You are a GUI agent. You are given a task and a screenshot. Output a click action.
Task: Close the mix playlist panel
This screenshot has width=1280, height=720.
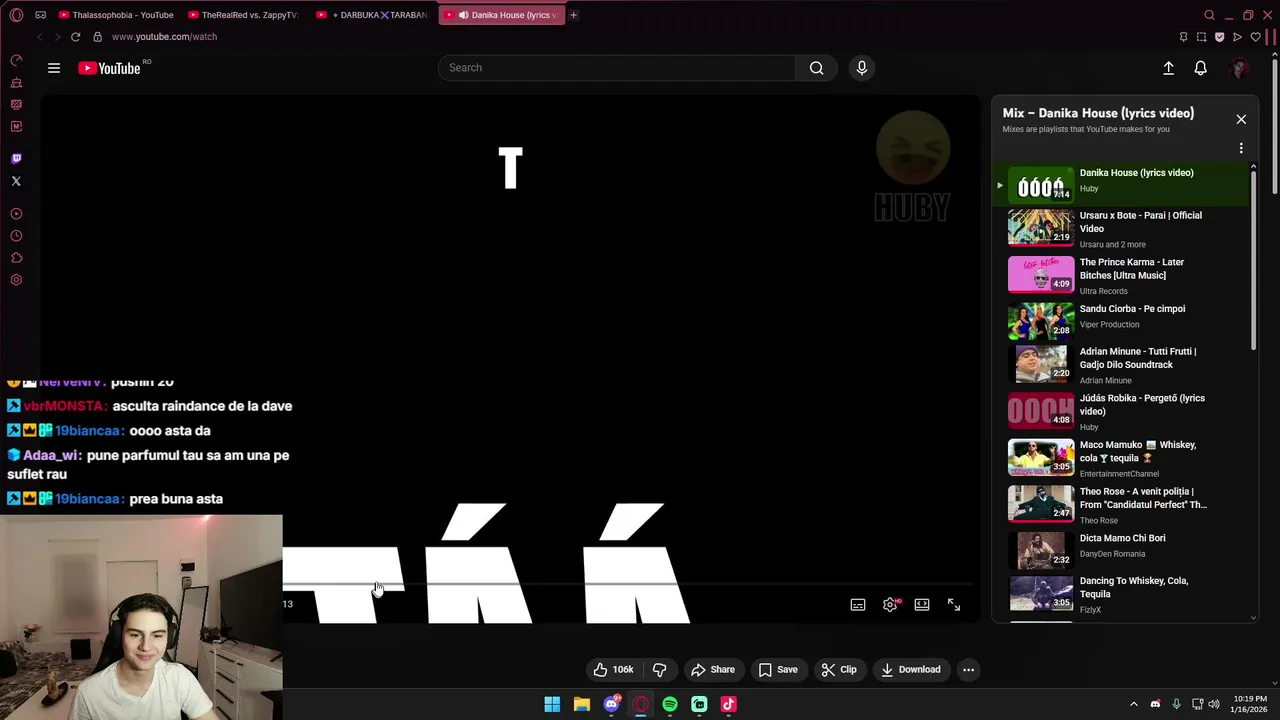tap(1241, 119)
